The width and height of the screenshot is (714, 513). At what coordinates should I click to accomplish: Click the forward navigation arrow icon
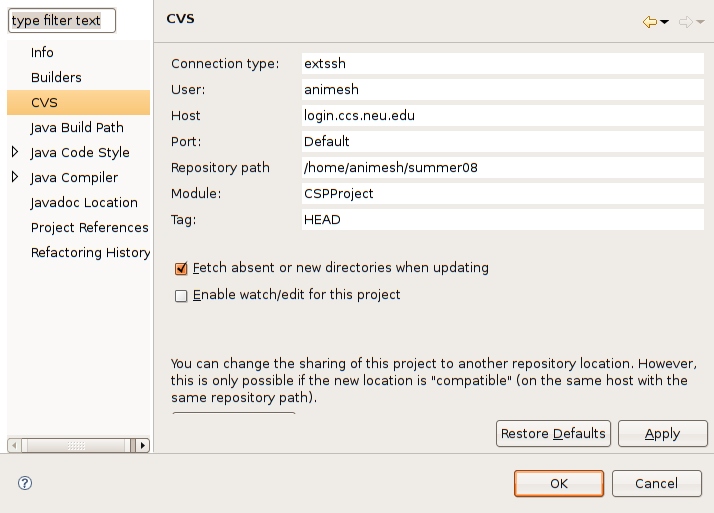685,22
